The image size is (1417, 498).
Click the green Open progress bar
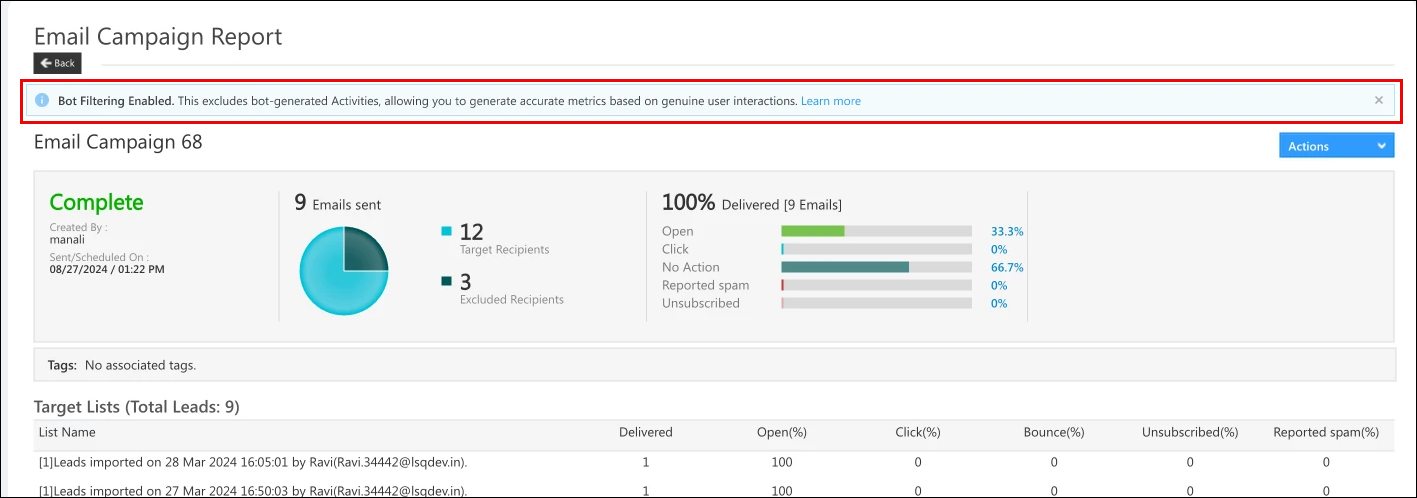pyautogui.click(x=813, y=231)
